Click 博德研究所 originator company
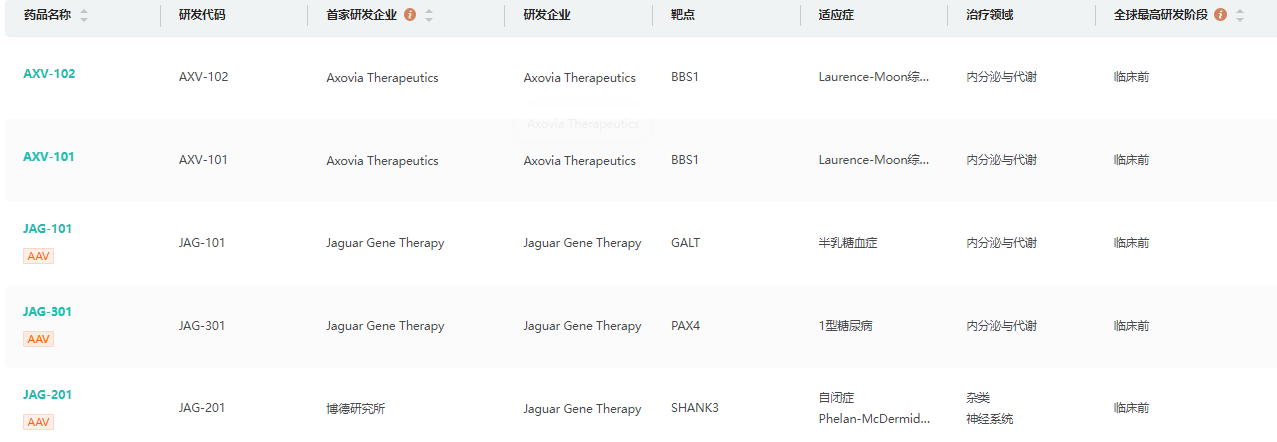Viewport: 1277px width, 442px height. [x=356, y=409]
